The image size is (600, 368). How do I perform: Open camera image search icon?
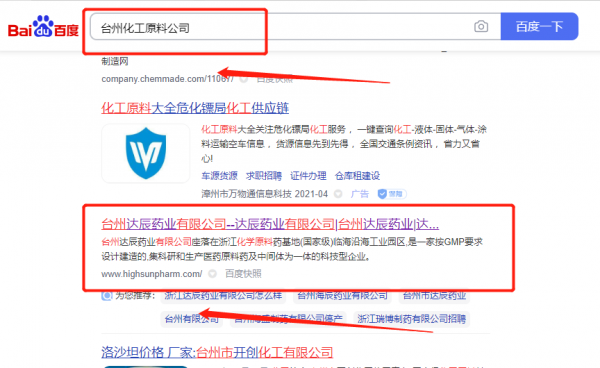481,26
